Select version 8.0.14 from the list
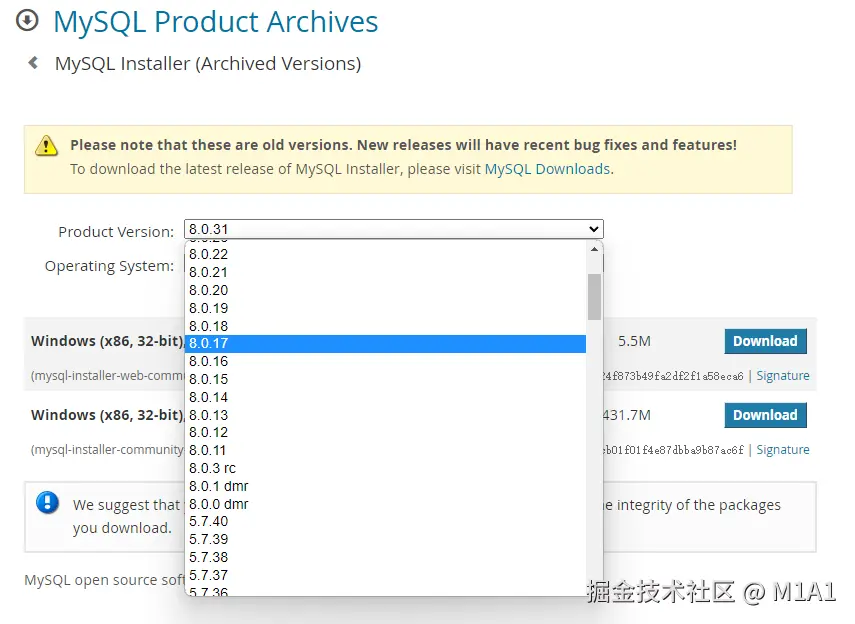 386,397
